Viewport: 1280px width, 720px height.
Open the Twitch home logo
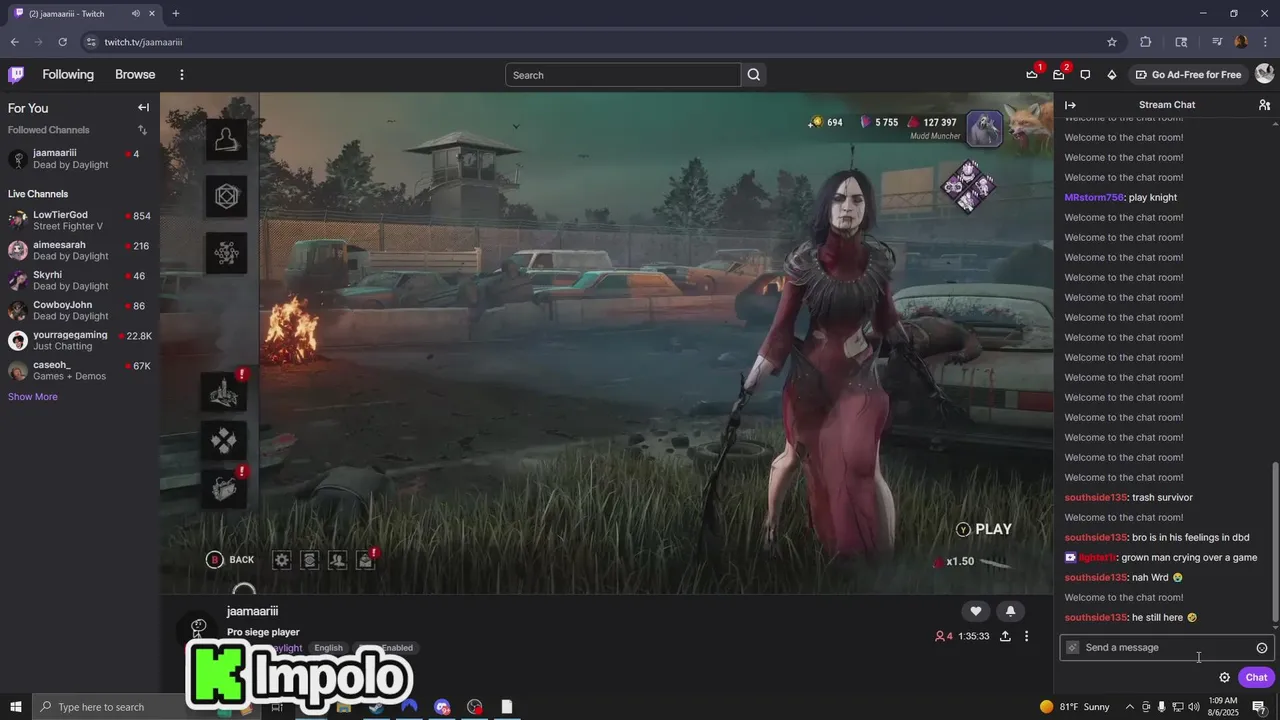16,74
